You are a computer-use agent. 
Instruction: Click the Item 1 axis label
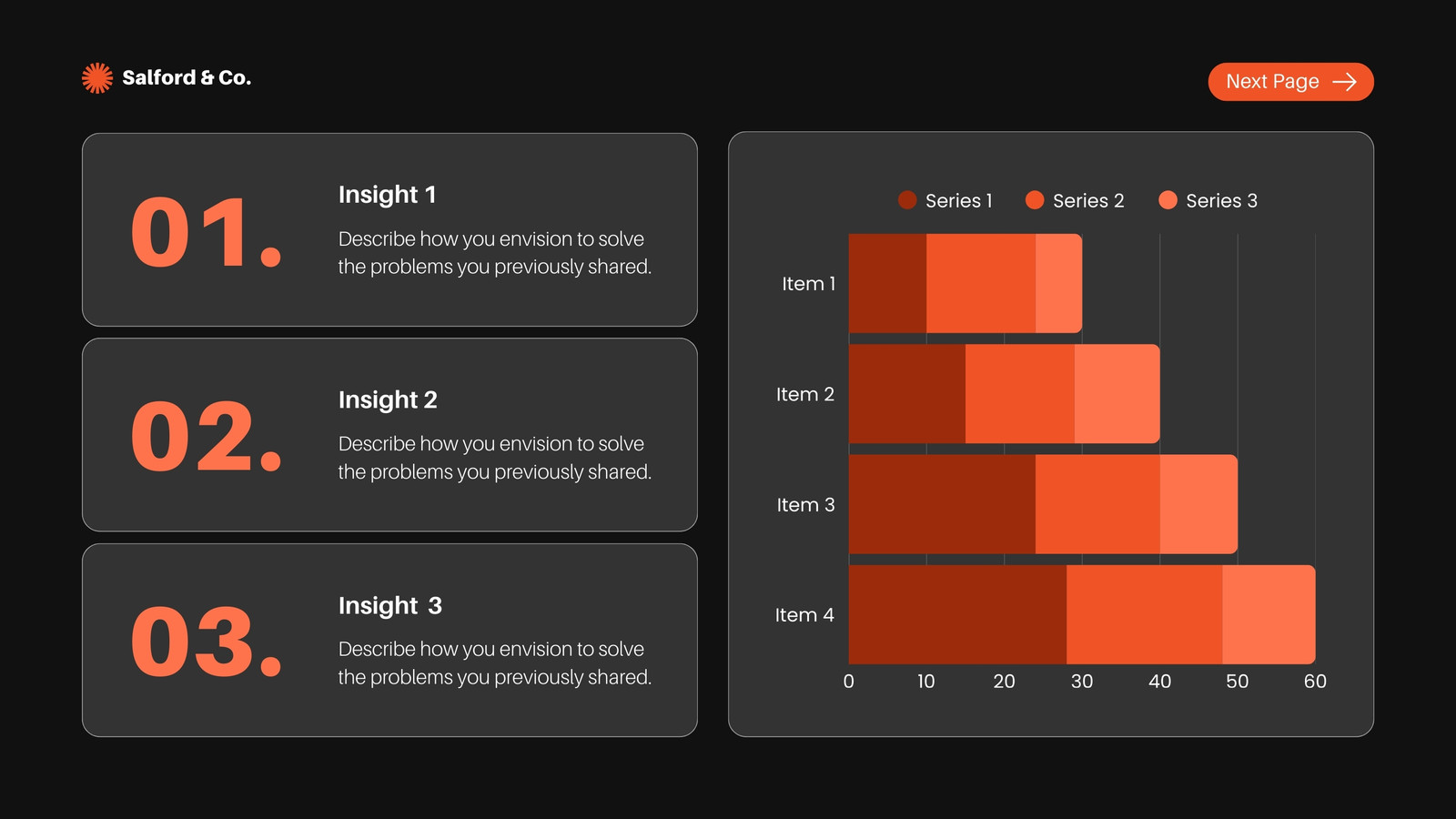(x=809, y=284)
